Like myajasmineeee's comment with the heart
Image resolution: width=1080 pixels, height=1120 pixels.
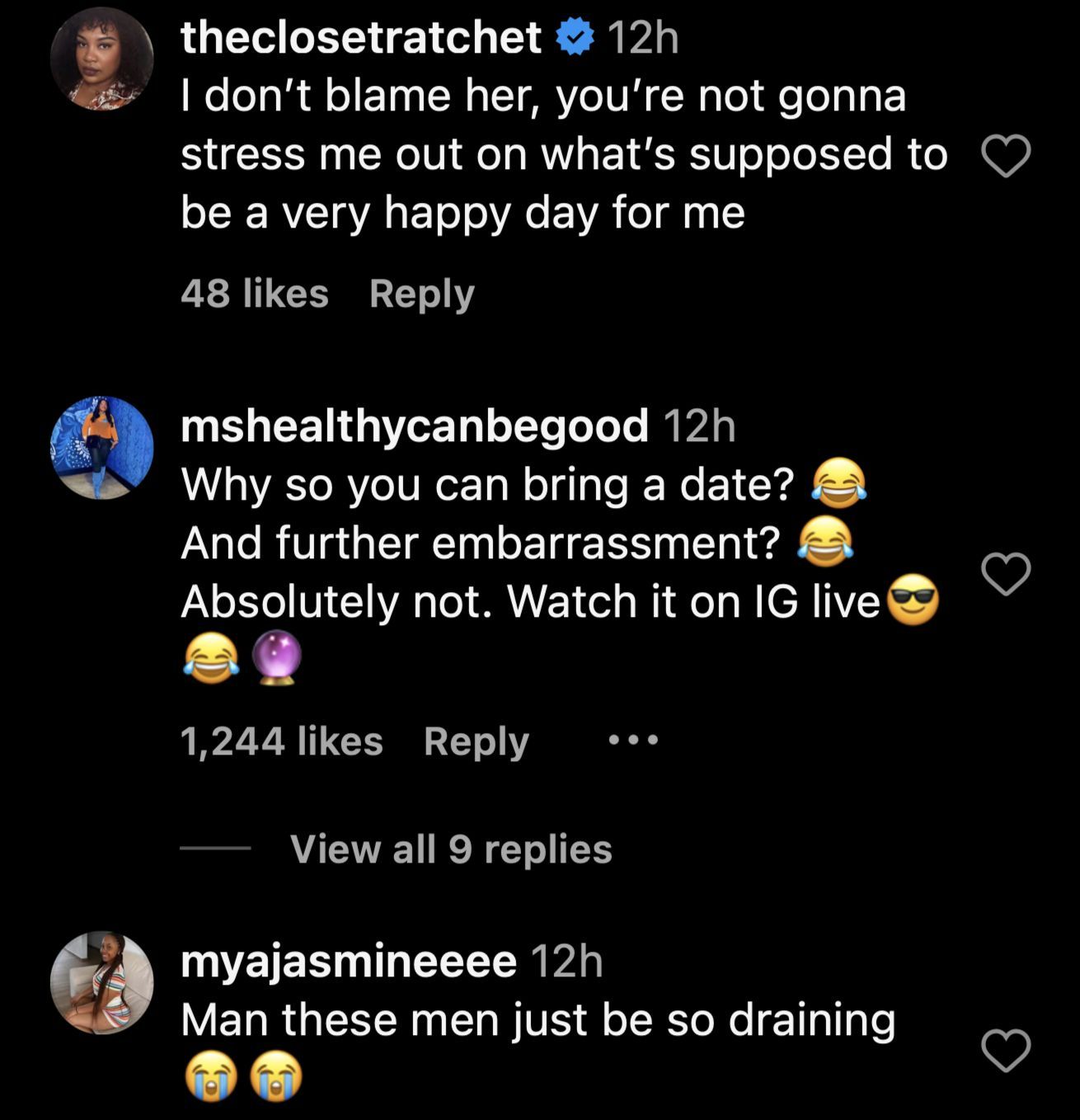pos(1006,1051)
